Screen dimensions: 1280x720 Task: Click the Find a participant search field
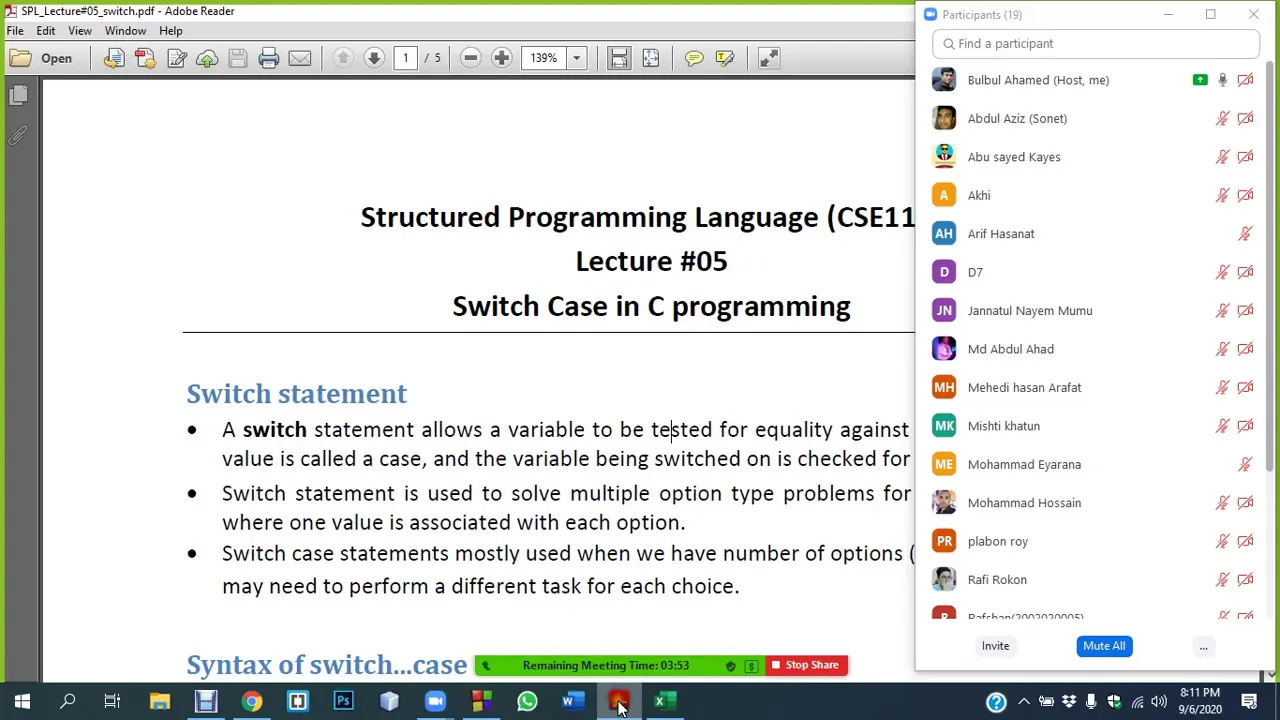(x=1096, y=44)
